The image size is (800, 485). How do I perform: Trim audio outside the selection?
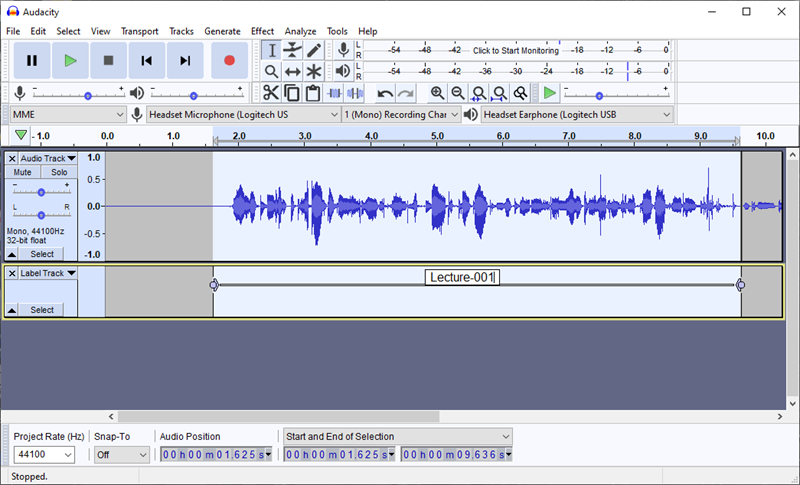point(334,93)
